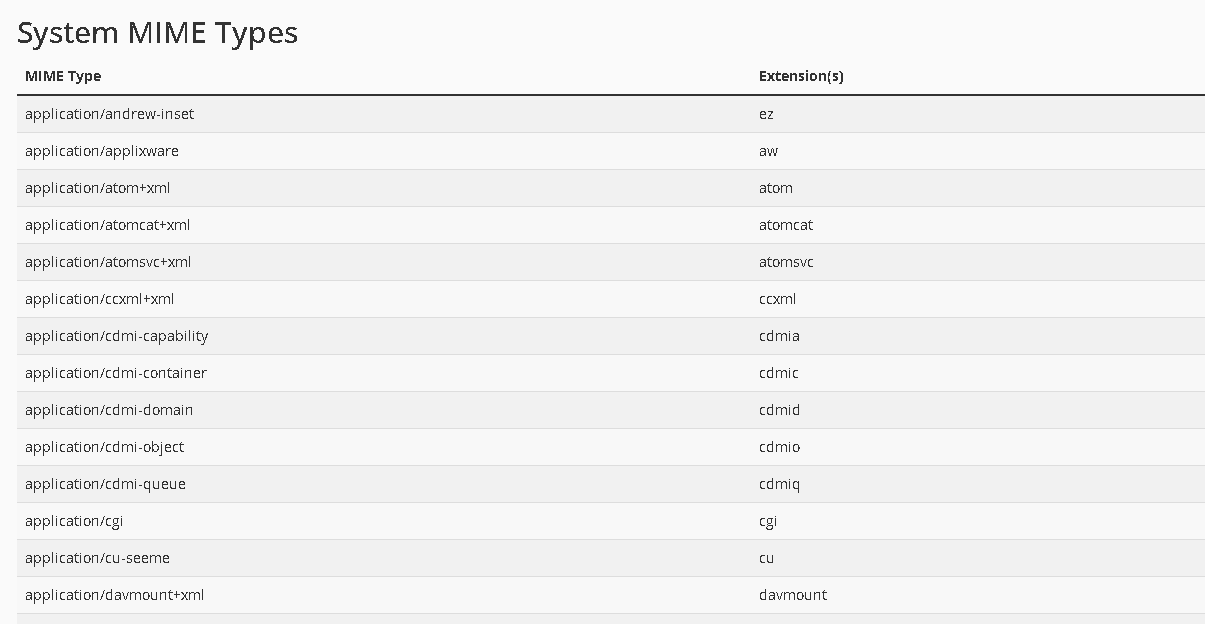Click the Extension(s) column header
Screen dimensions: 1205x624
[x=801, y=76]
